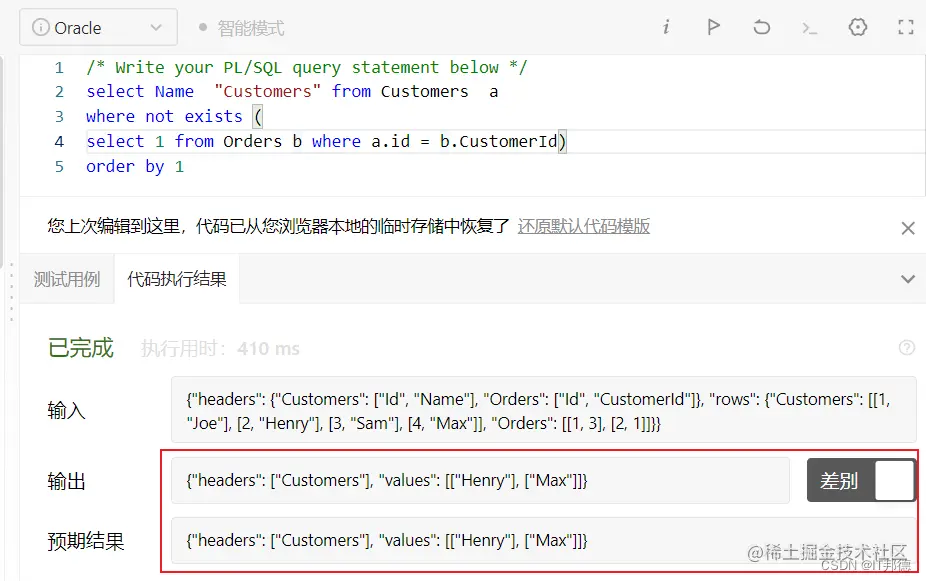
Task: Toggle fullscreen mode for the editor
Action: [x=905, y=27]
